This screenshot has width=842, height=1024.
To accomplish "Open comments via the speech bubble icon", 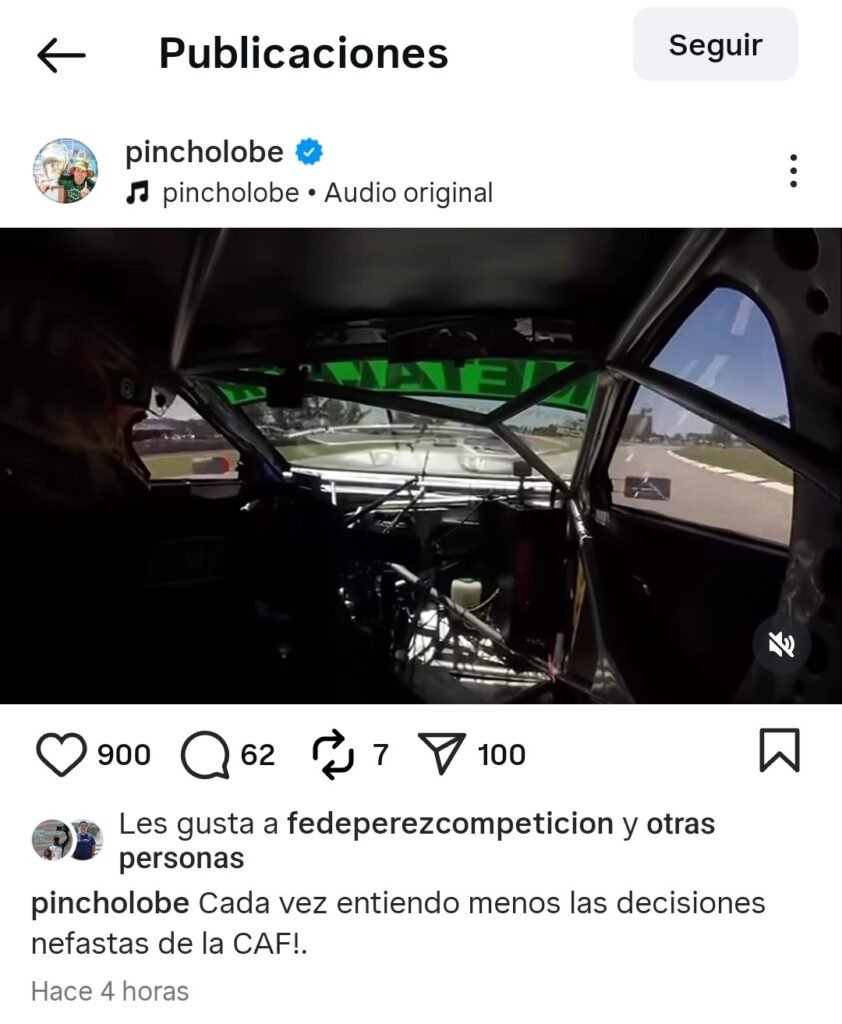I will [x=205, y=755].
